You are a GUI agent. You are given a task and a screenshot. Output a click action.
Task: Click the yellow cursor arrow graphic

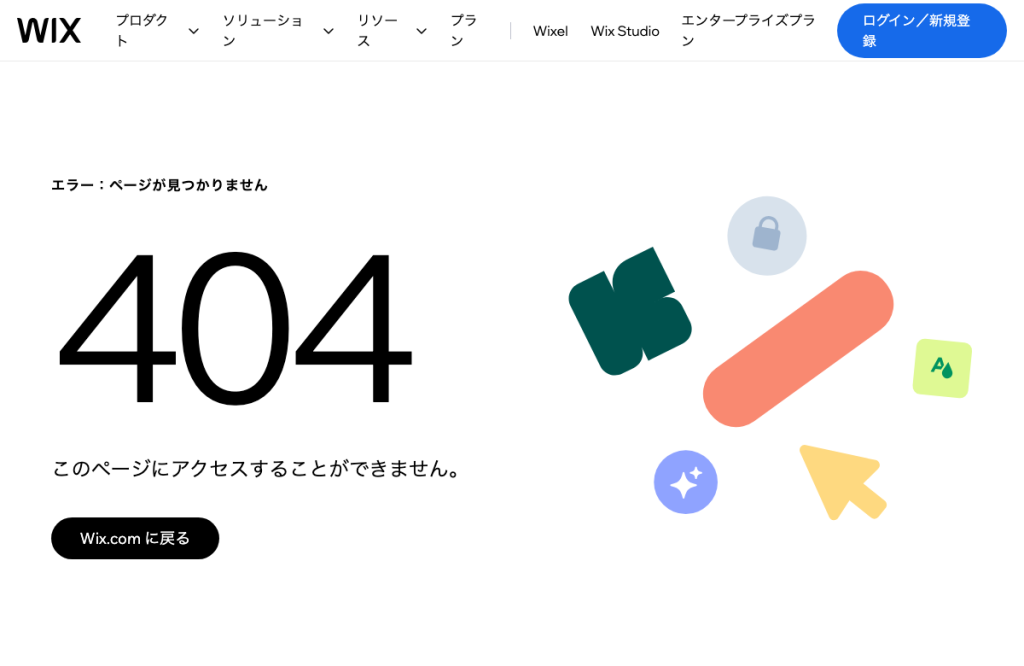click(842, 482)
